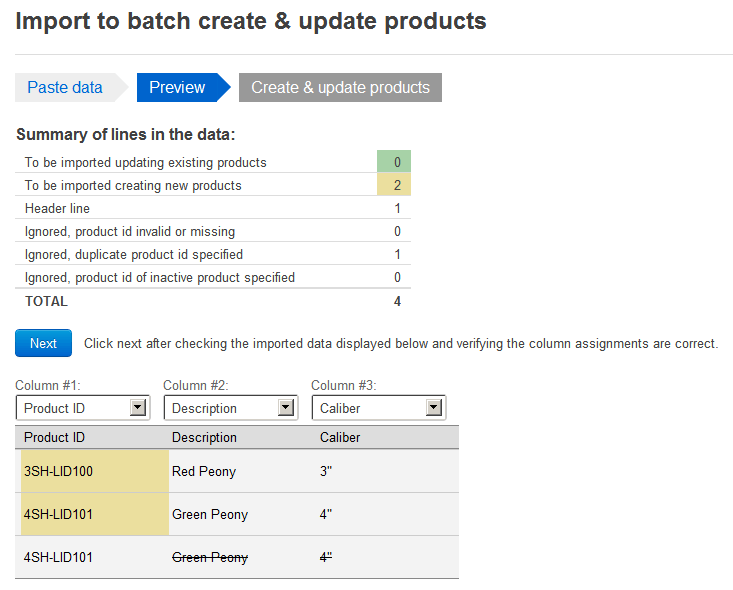Click the 'To be imported creating new products' row
The image size is (733, 590).
213,185
